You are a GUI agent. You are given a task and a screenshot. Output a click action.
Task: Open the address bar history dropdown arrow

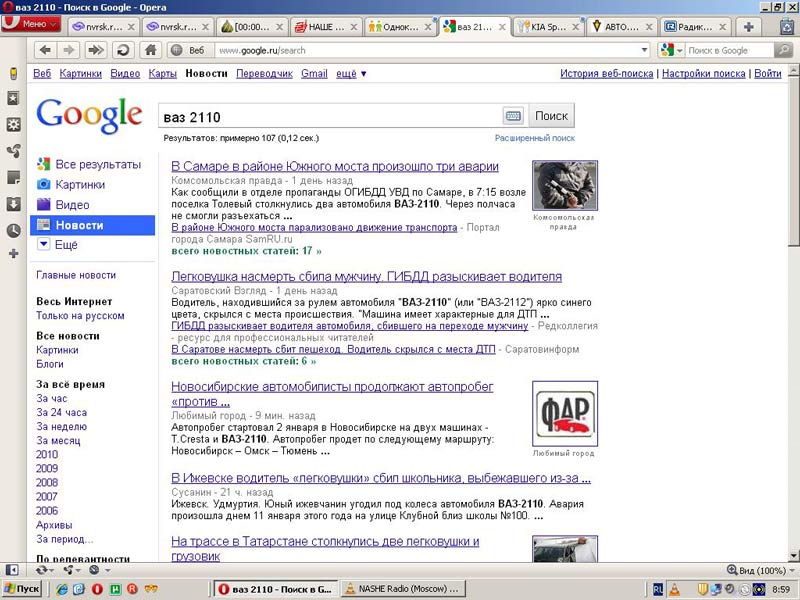(x=645, y=50)
